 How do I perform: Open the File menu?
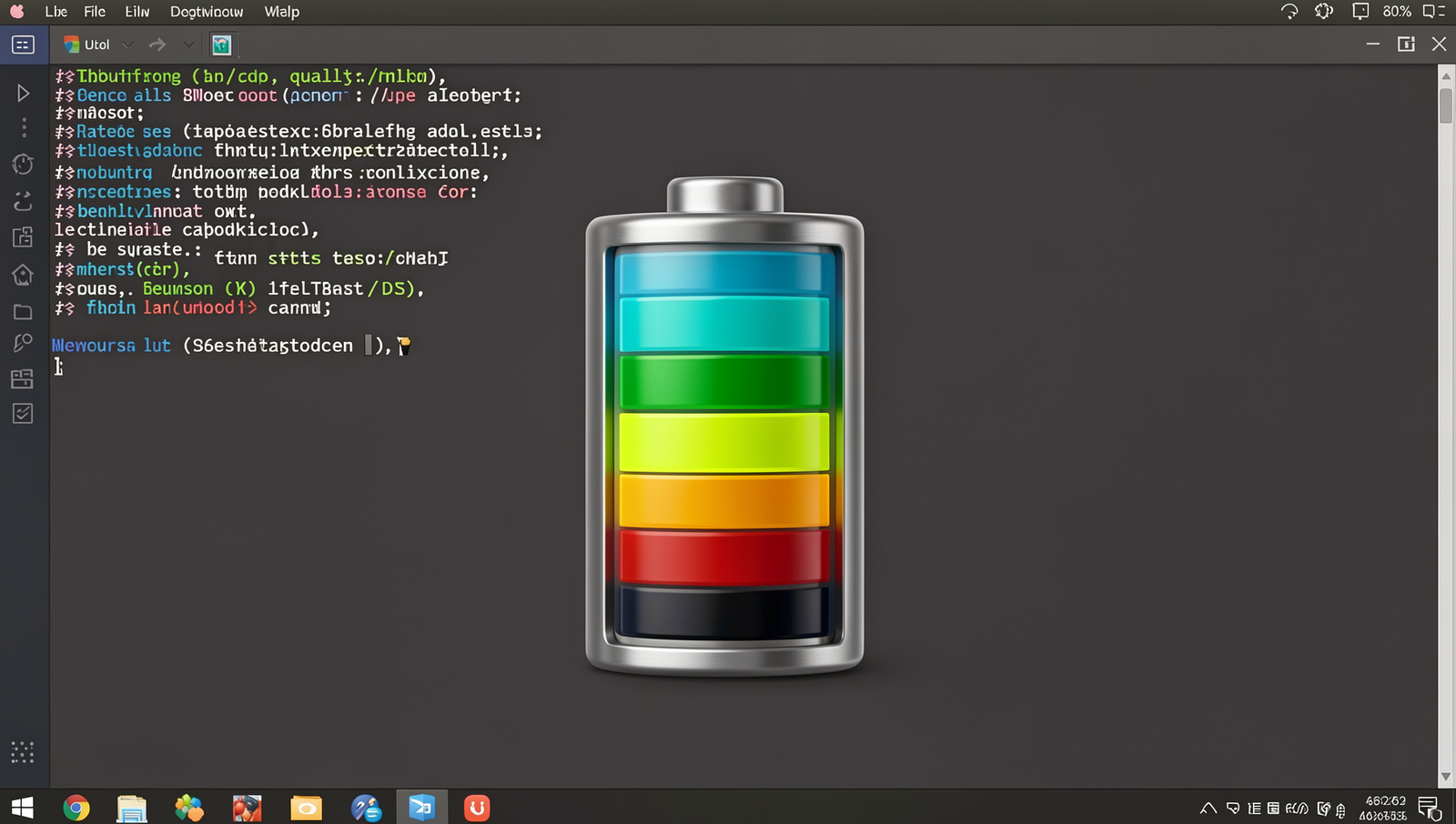pos(95,12)
